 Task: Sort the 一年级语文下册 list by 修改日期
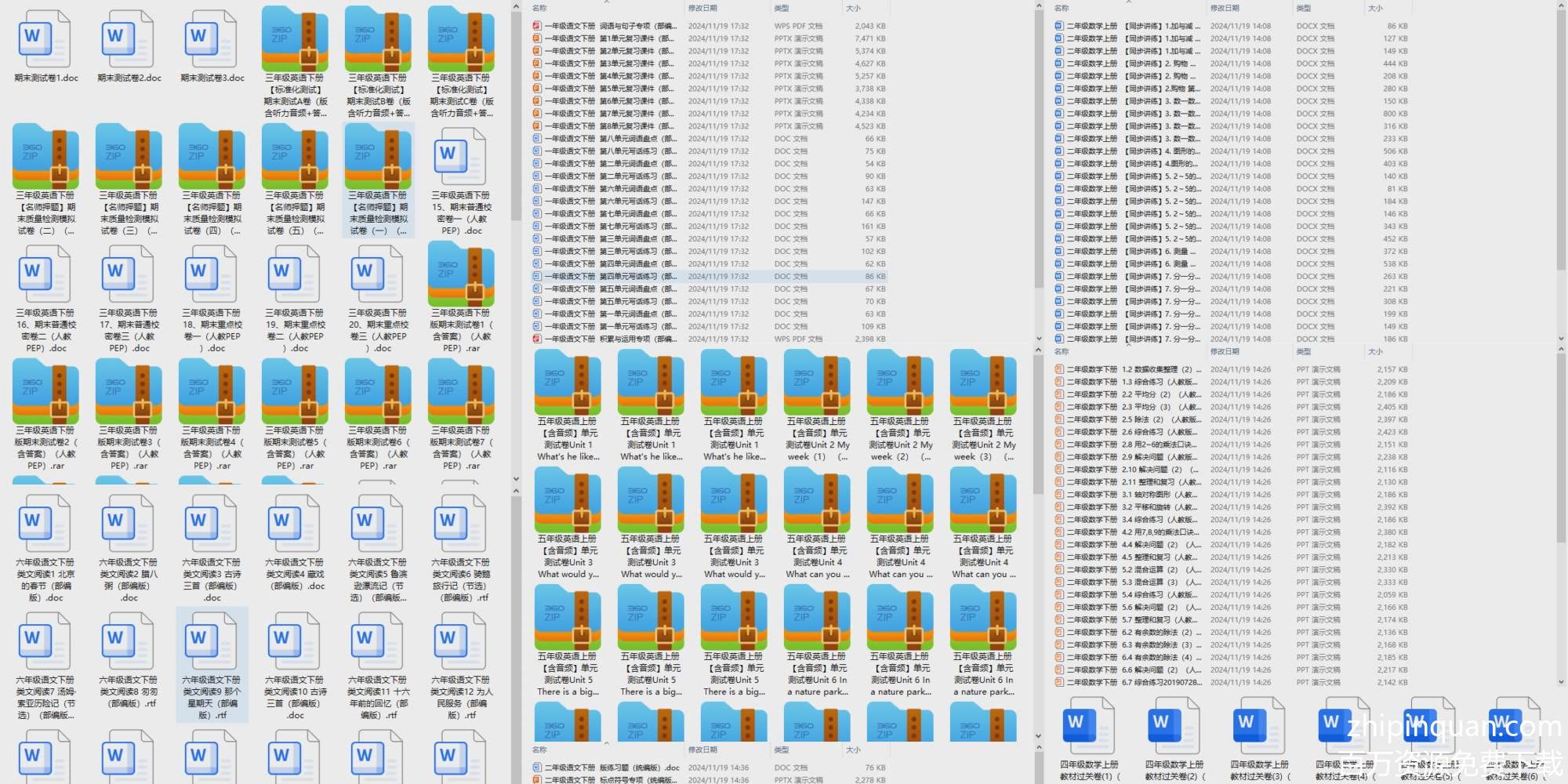click(x=702, y=8)
